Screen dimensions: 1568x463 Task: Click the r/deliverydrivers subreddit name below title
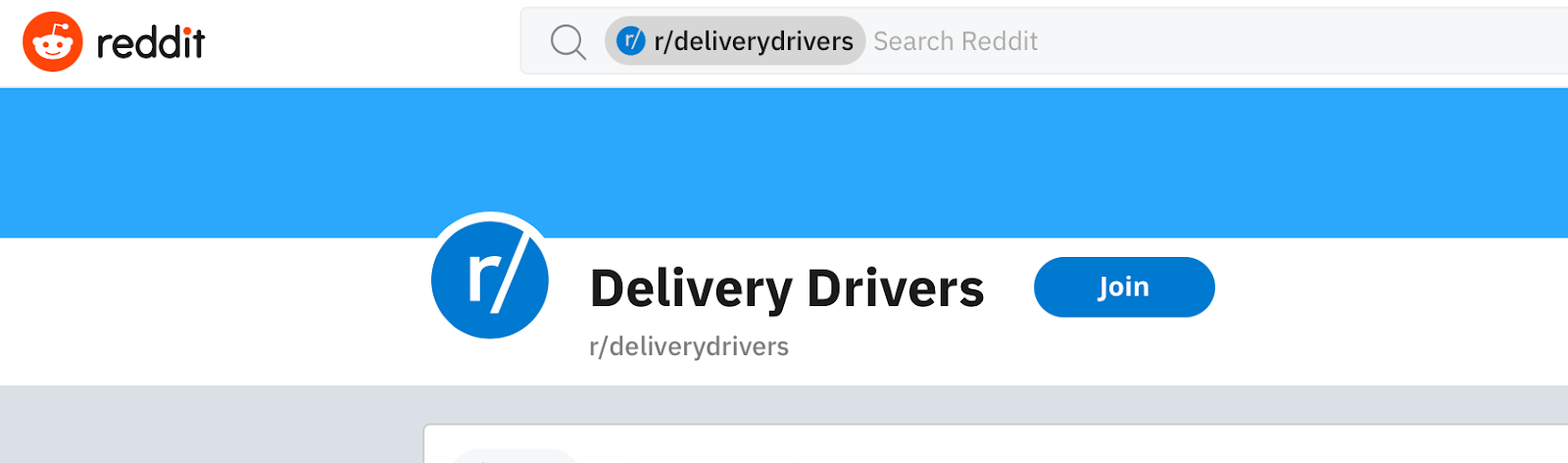tap(689, 346)
